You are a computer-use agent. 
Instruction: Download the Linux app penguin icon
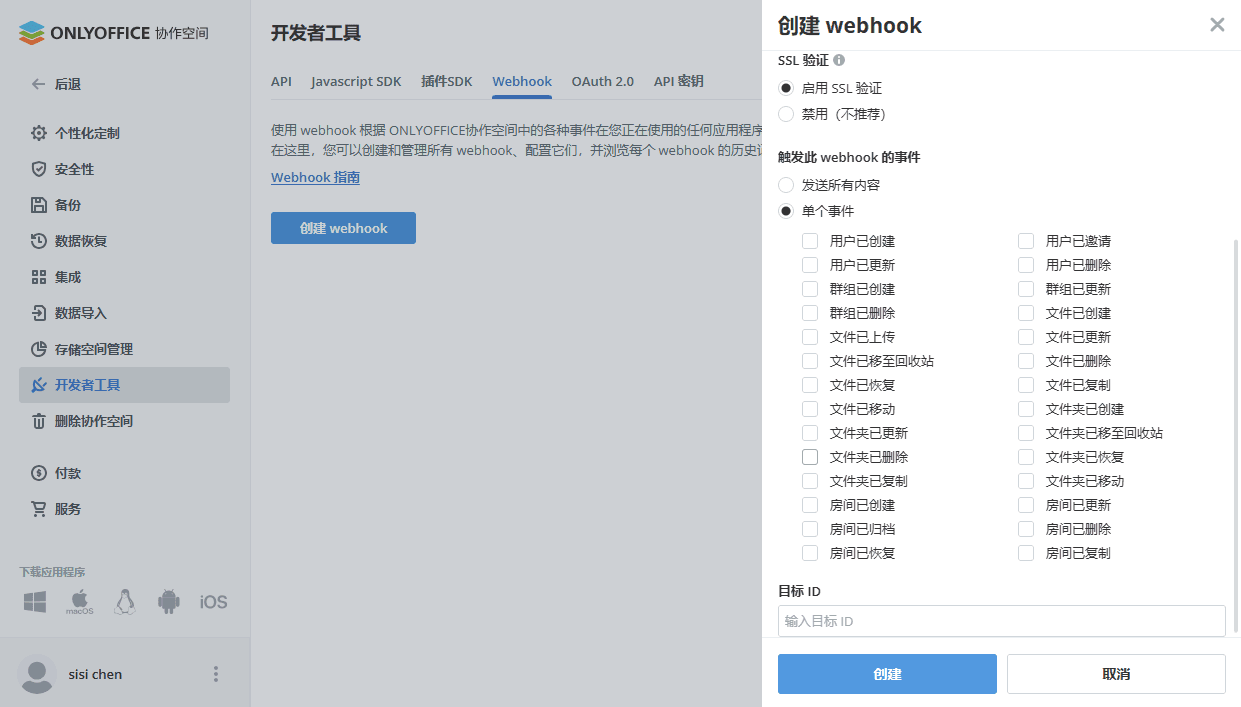pyautogui.click(x=124, y=602)
